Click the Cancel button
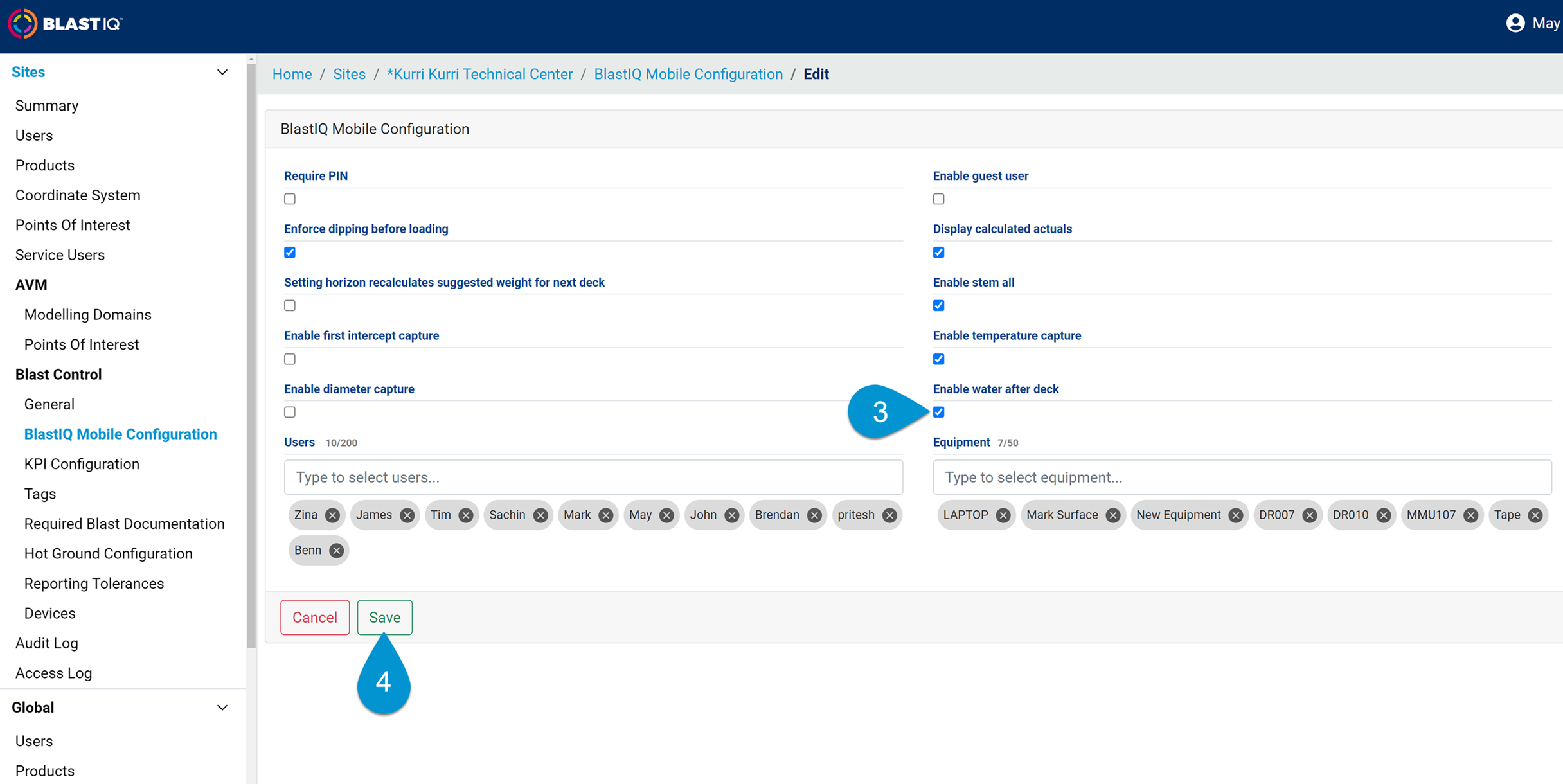Screen dimensions: 1563x784 (315, 618)
